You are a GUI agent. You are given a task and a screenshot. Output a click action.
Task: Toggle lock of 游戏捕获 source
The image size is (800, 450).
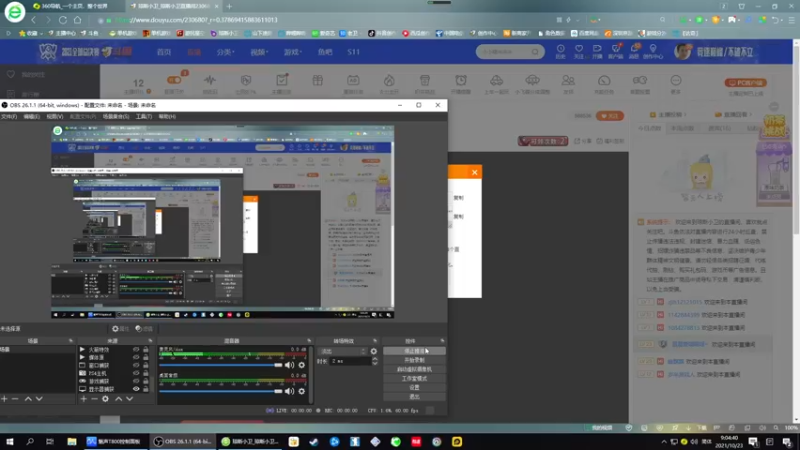point(145,381)
